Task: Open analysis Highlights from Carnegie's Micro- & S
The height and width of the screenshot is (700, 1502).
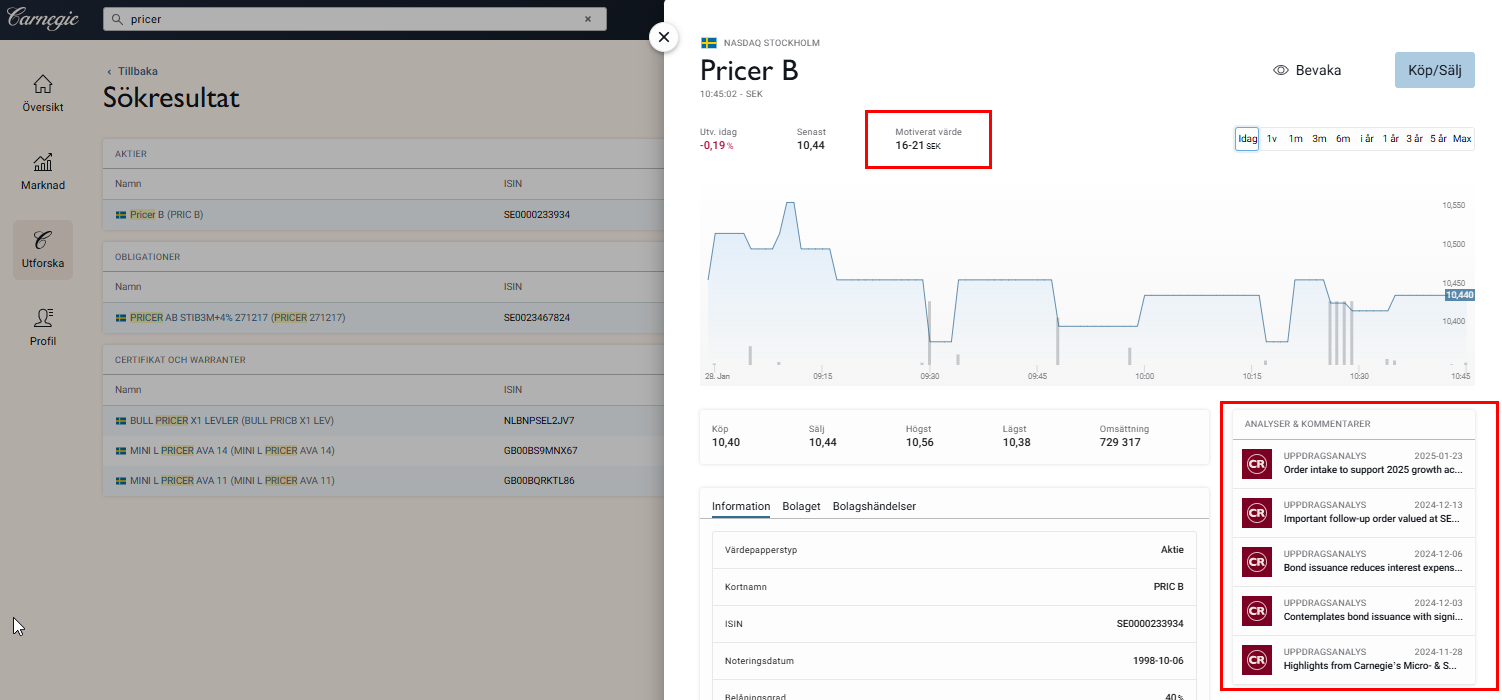Action: (1370, 665)
